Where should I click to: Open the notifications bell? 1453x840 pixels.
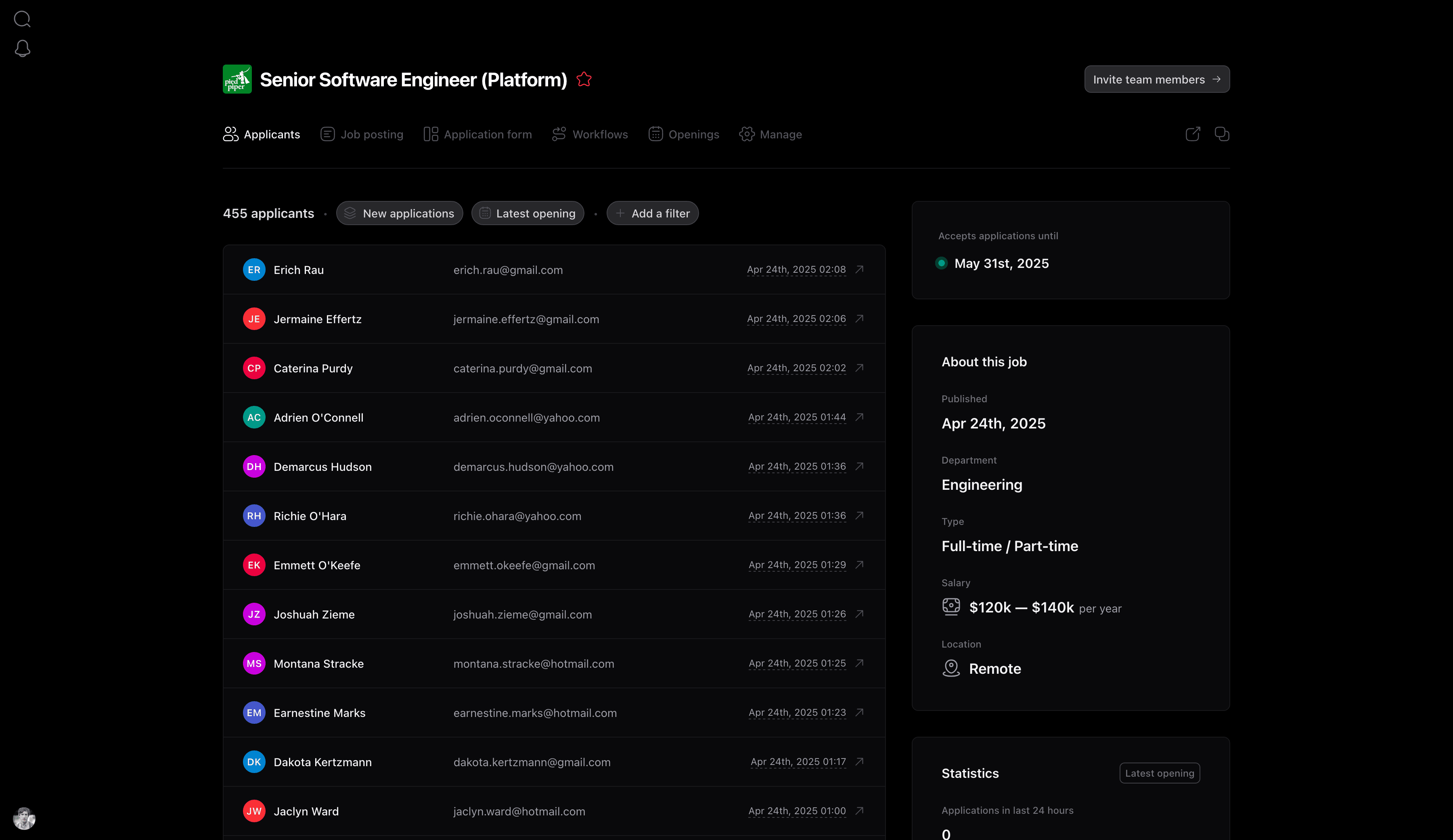[22, 48]
